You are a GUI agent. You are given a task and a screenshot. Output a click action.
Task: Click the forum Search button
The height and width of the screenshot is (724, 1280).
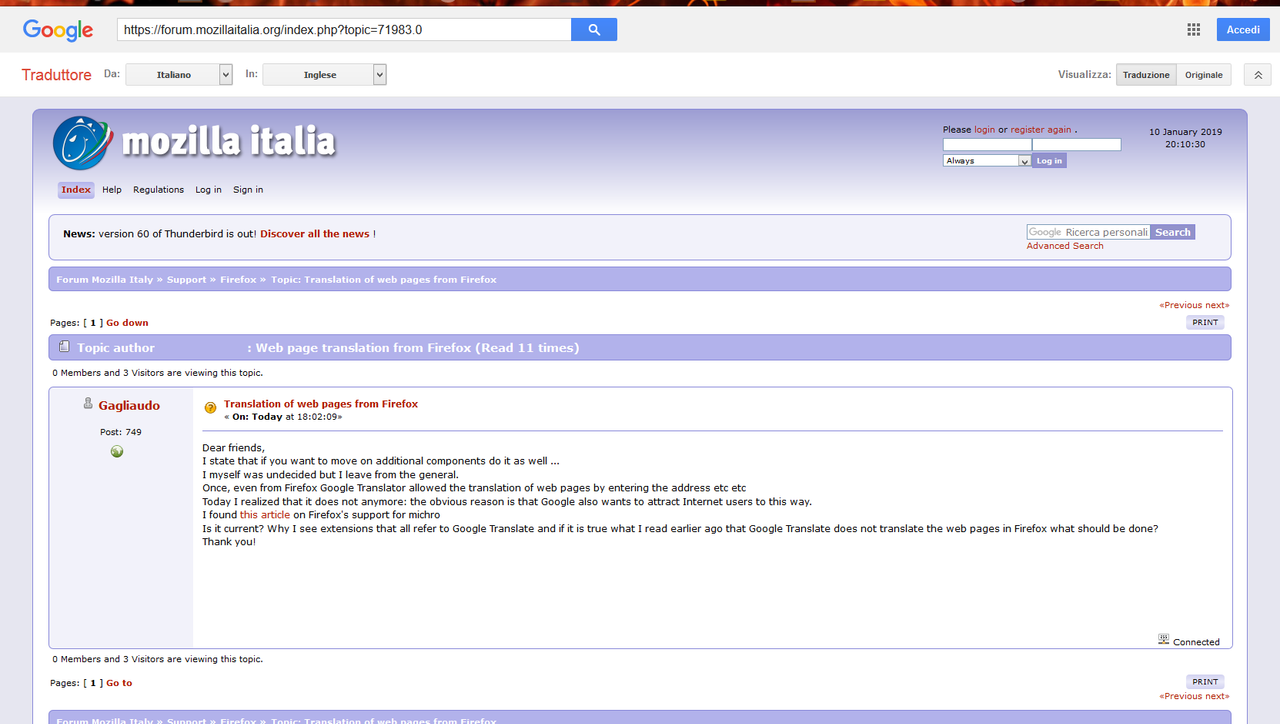click(x=1173, y=232)
